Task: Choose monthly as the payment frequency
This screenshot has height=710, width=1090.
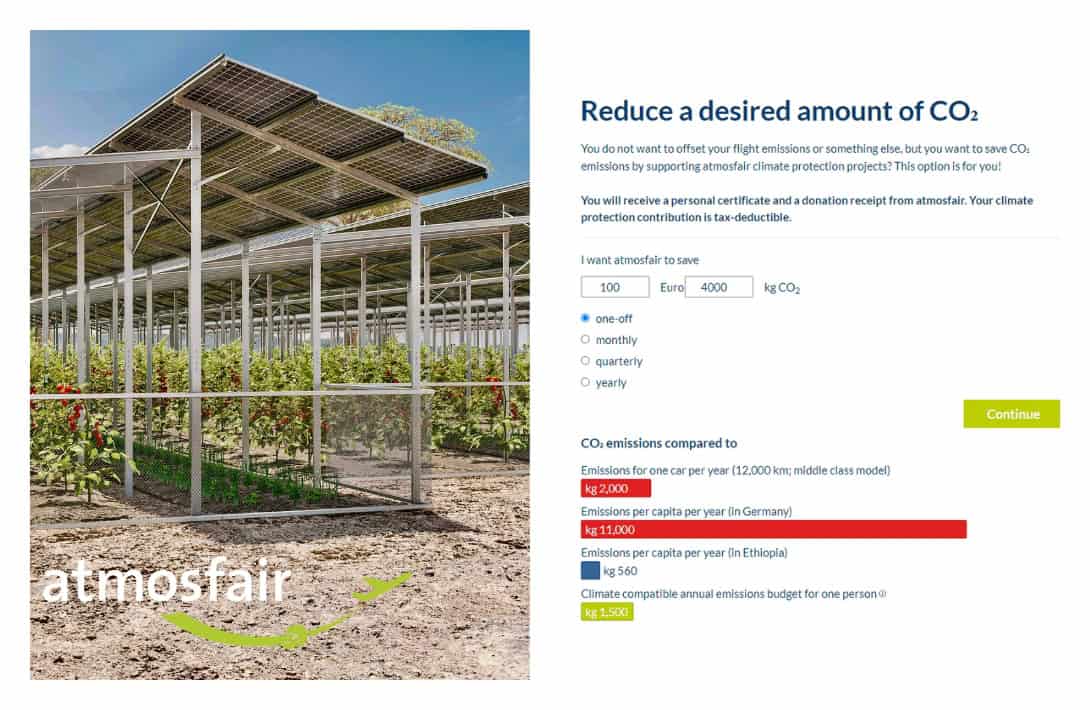Action: [585, 339]
